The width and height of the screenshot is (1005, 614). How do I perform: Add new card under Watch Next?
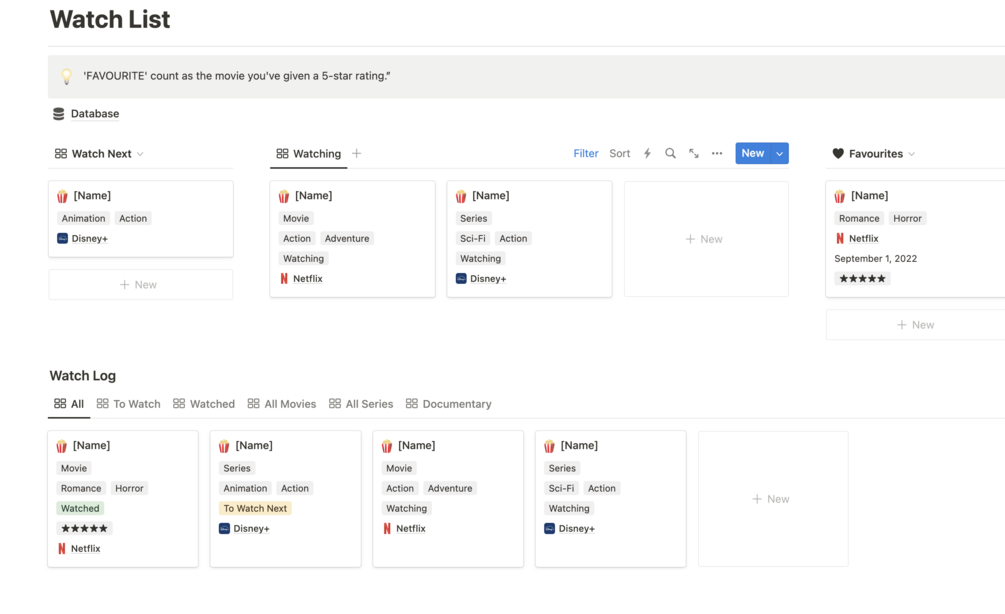(140, 285)
